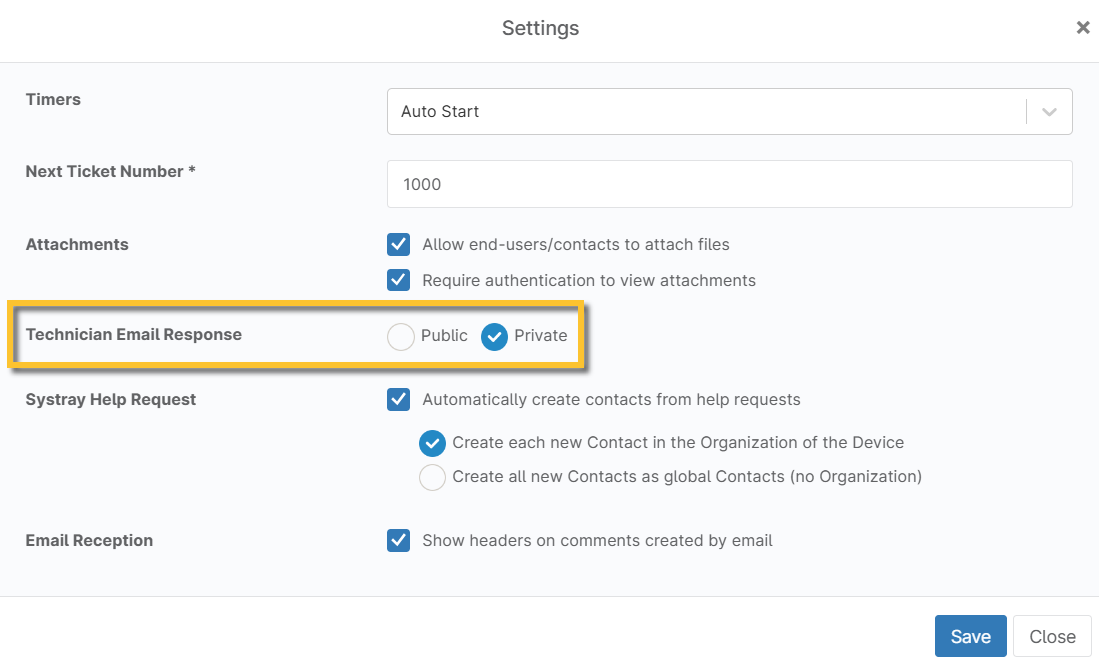Disable automatic contact creation from help requests
This screenshot has height=663, width=1099.
pos(398,399)
